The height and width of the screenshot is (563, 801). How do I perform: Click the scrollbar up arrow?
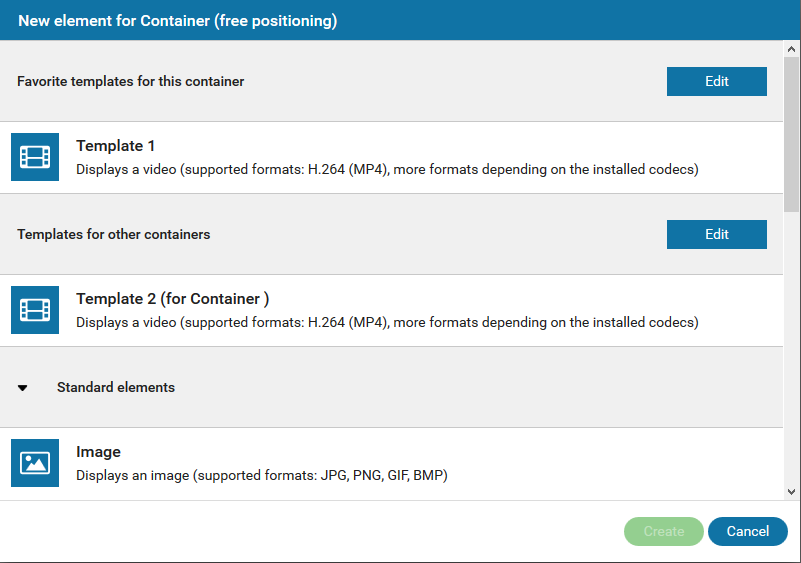click(x=791, y=49)
